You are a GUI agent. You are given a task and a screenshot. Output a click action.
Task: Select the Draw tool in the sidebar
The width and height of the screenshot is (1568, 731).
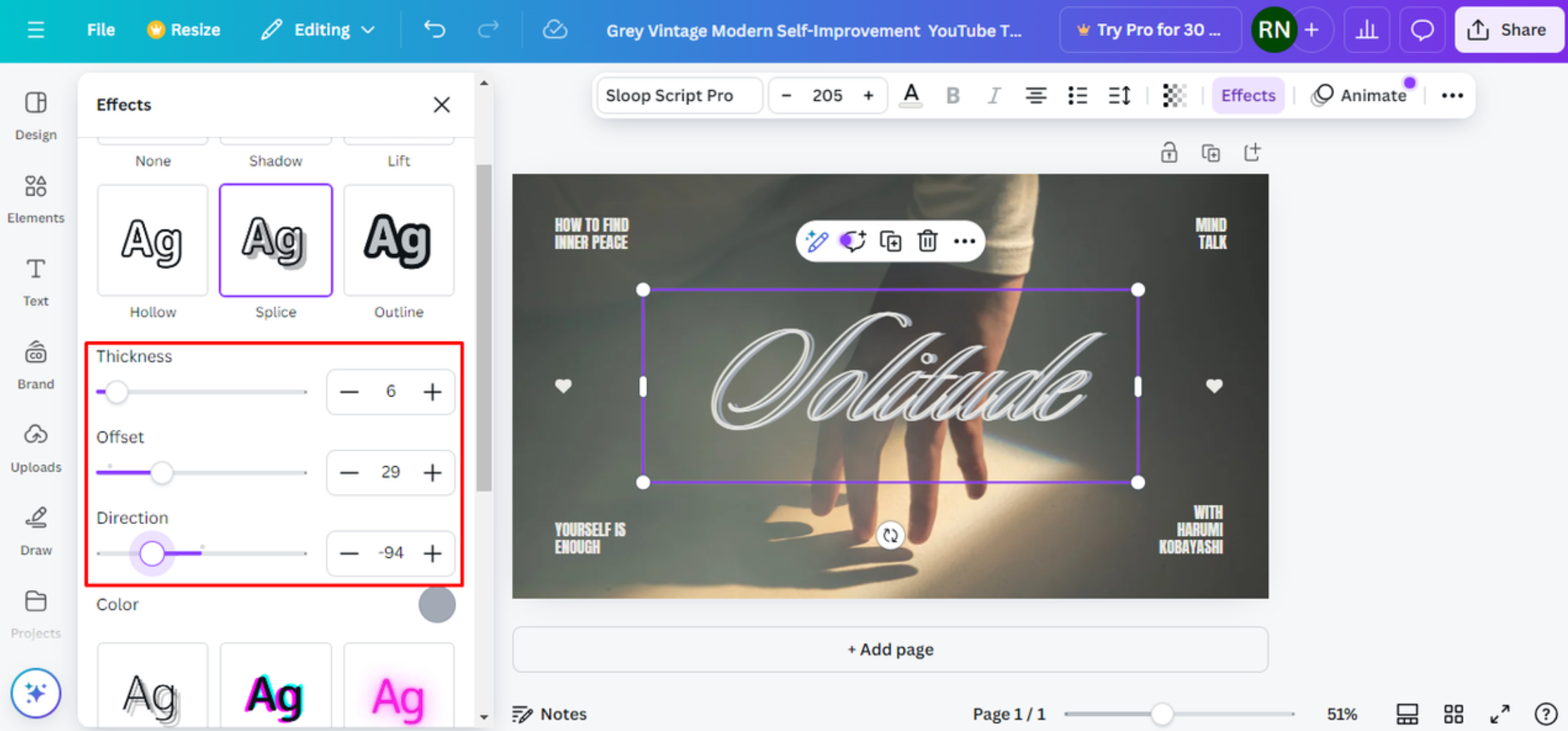[35, 530]
